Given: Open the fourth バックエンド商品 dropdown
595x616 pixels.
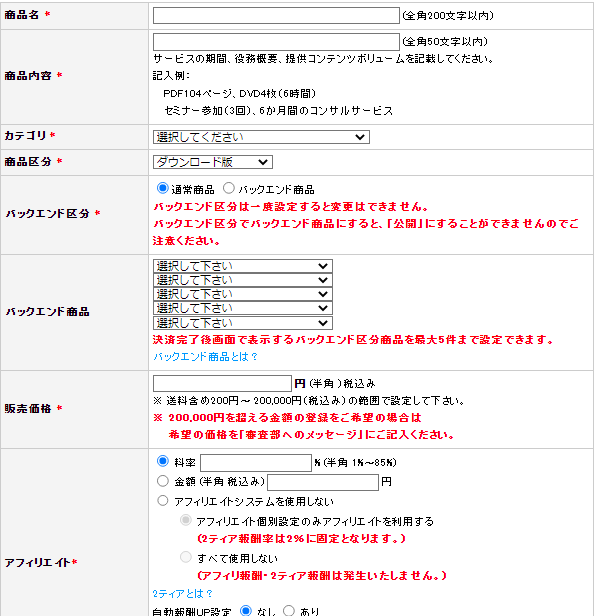Looking at the screenshot, I should pos(243,308).
